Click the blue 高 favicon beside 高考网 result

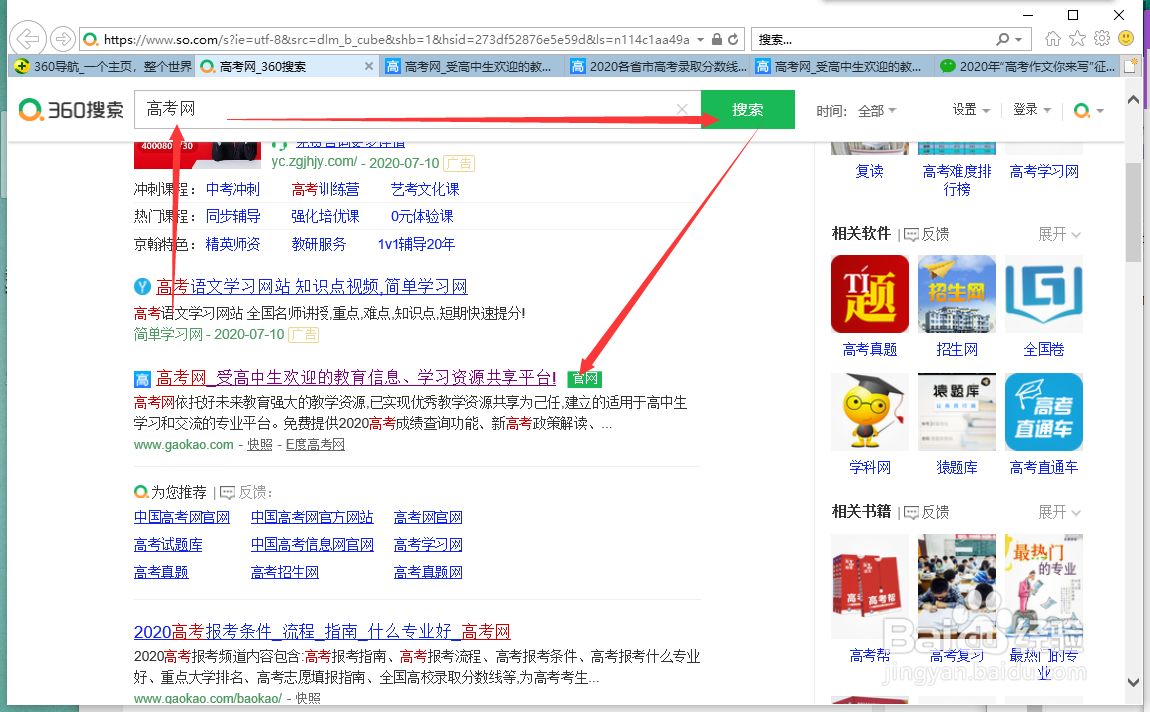(142, 379)
